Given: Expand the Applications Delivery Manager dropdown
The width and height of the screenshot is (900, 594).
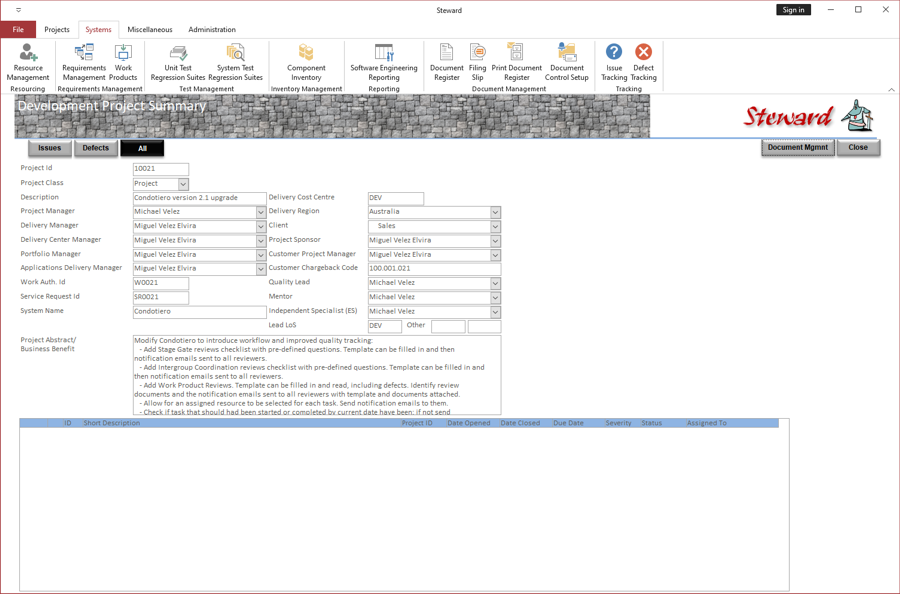Looking at the screenshot, I should 261,269.
